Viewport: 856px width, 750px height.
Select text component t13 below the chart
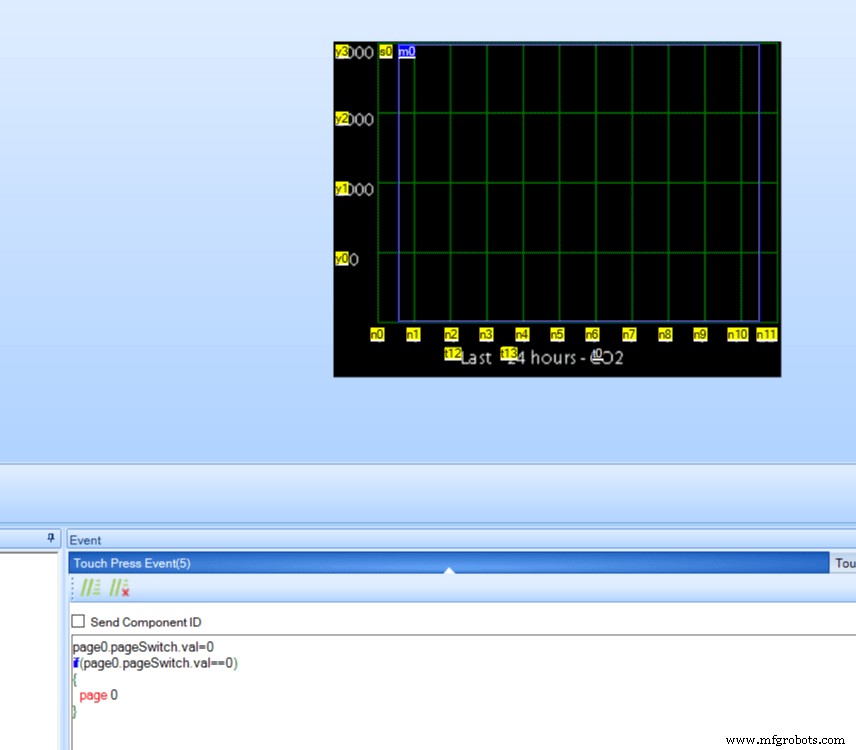pos(509,352)
